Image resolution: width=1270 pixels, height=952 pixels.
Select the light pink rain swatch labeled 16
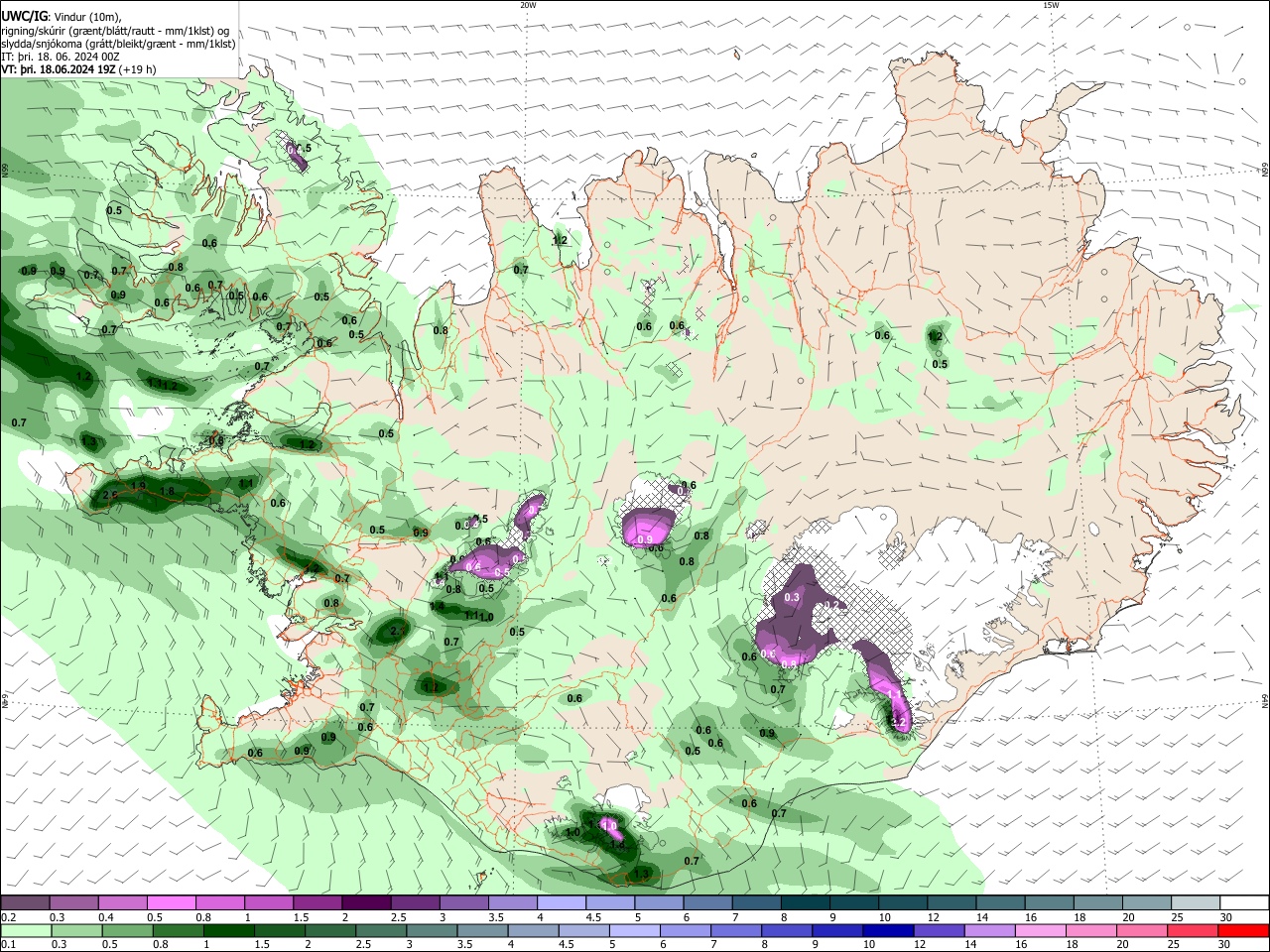click(x=1041, y=930)
